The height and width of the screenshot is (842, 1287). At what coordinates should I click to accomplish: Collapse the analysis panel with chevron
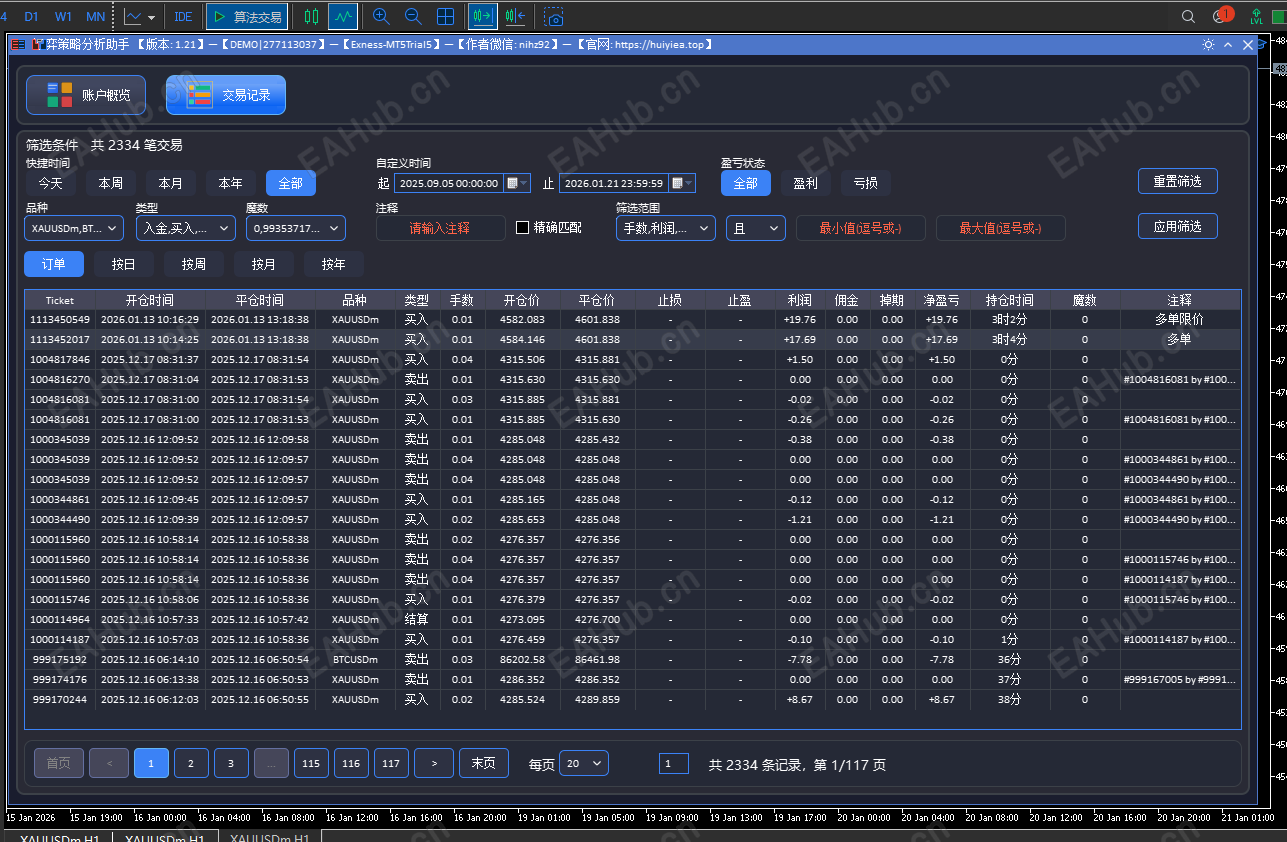pyautogui.click(x=1228, y=45)
